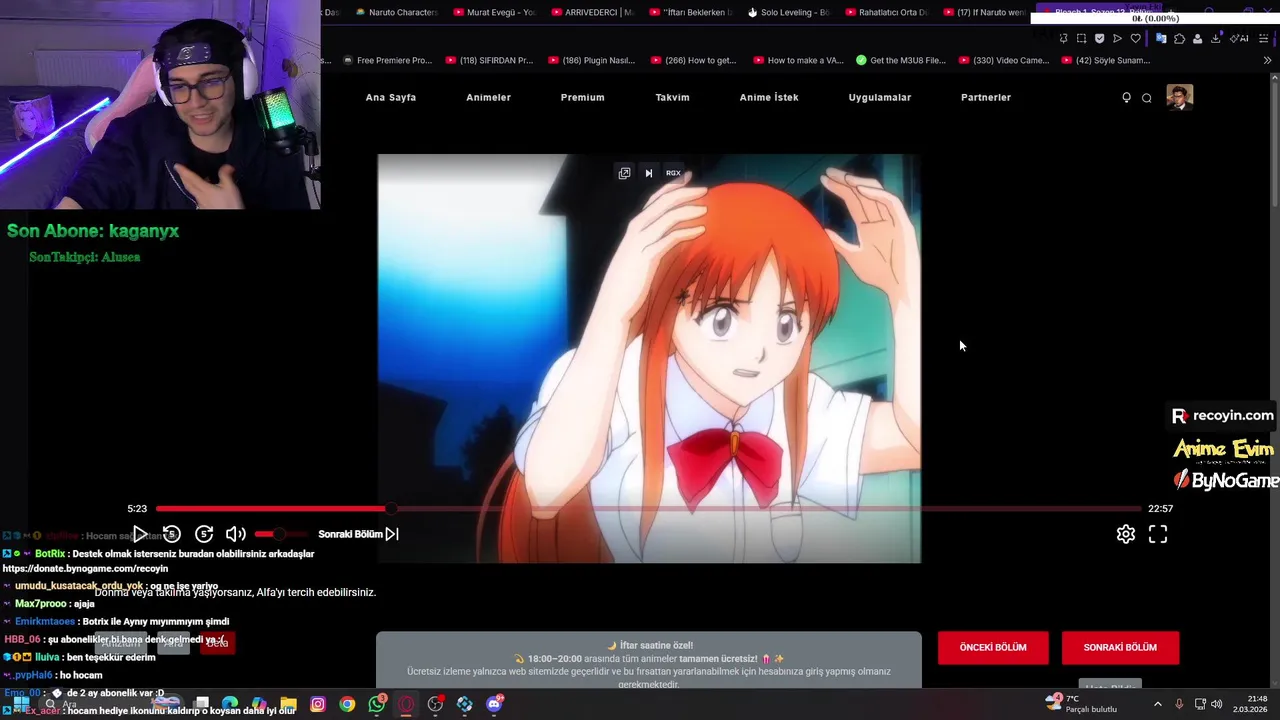The image size is (1280, 720).
Task: Open the browser downloads icon
Action: point(1215,38)
